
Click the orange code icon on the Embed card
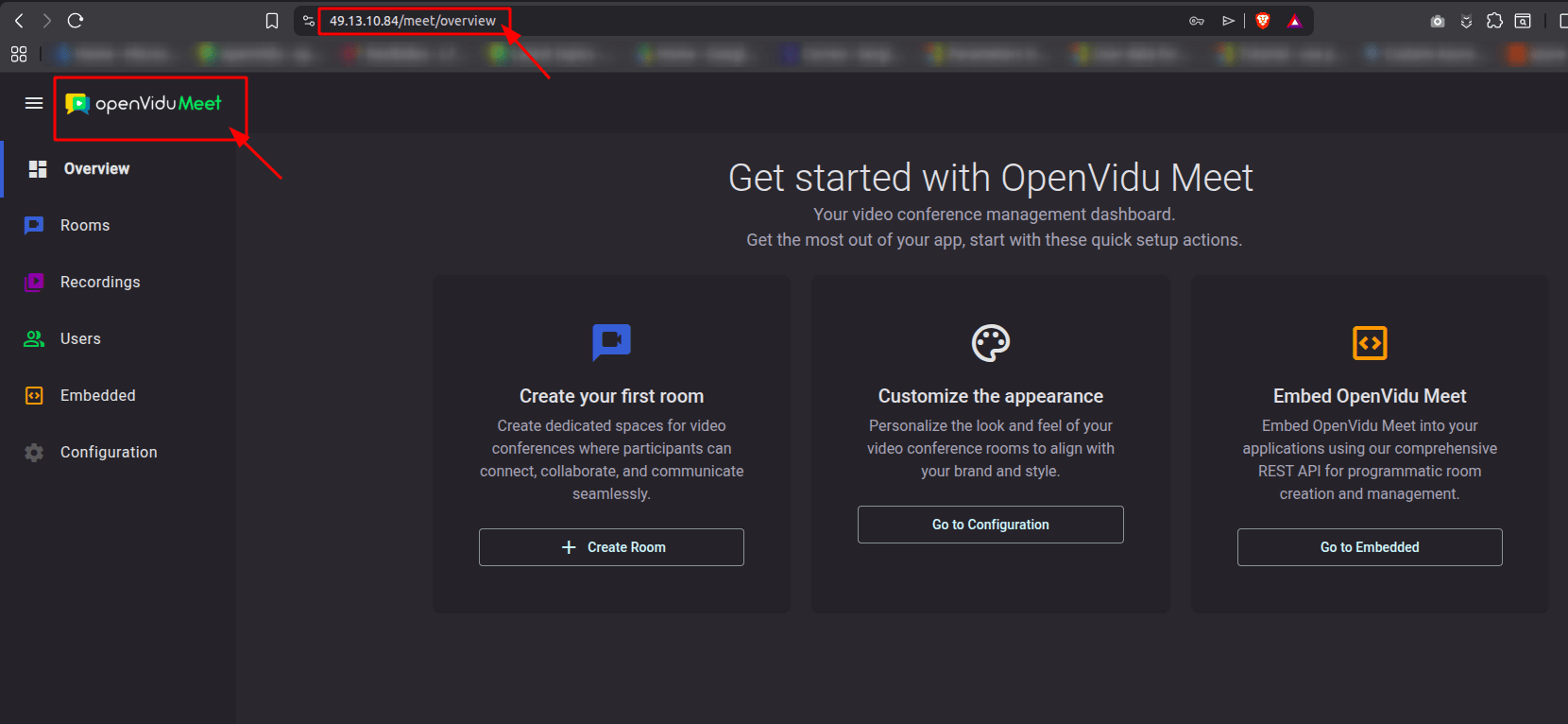point(1370,343)
